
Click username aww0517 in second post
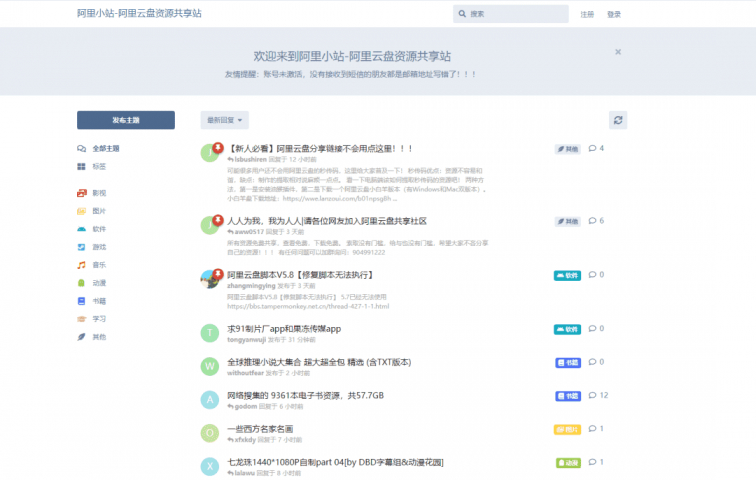click(x=249, y=231)
